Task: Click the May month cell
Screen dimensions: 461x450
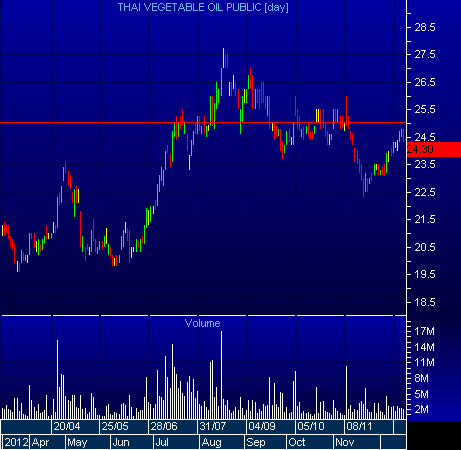Action: point(88,442)
